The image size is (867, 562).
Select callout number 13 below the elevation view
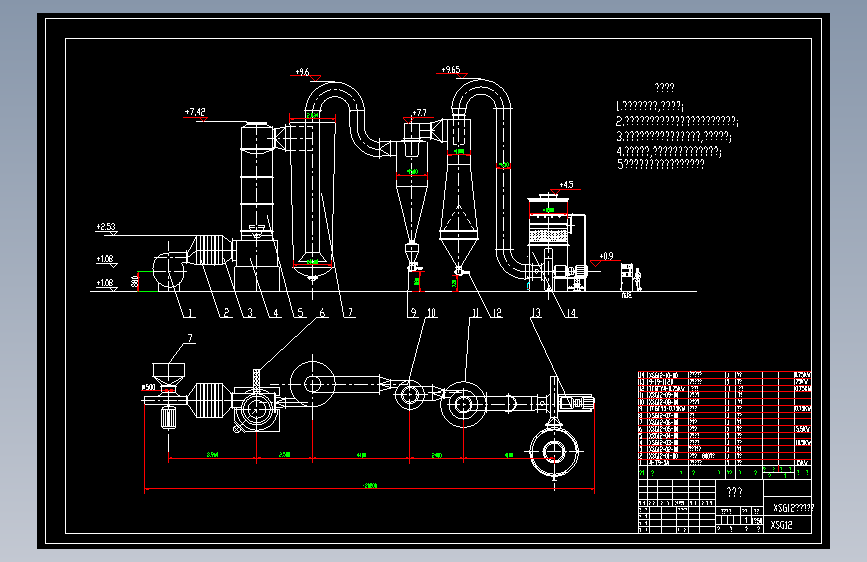(x=536, y=313)
